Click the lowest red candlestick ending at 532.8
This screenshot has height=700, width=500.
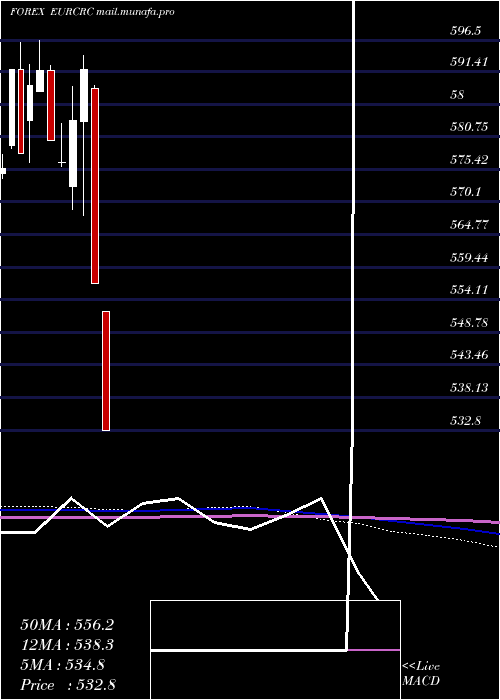pyautogui.click(x=106, y=371)
